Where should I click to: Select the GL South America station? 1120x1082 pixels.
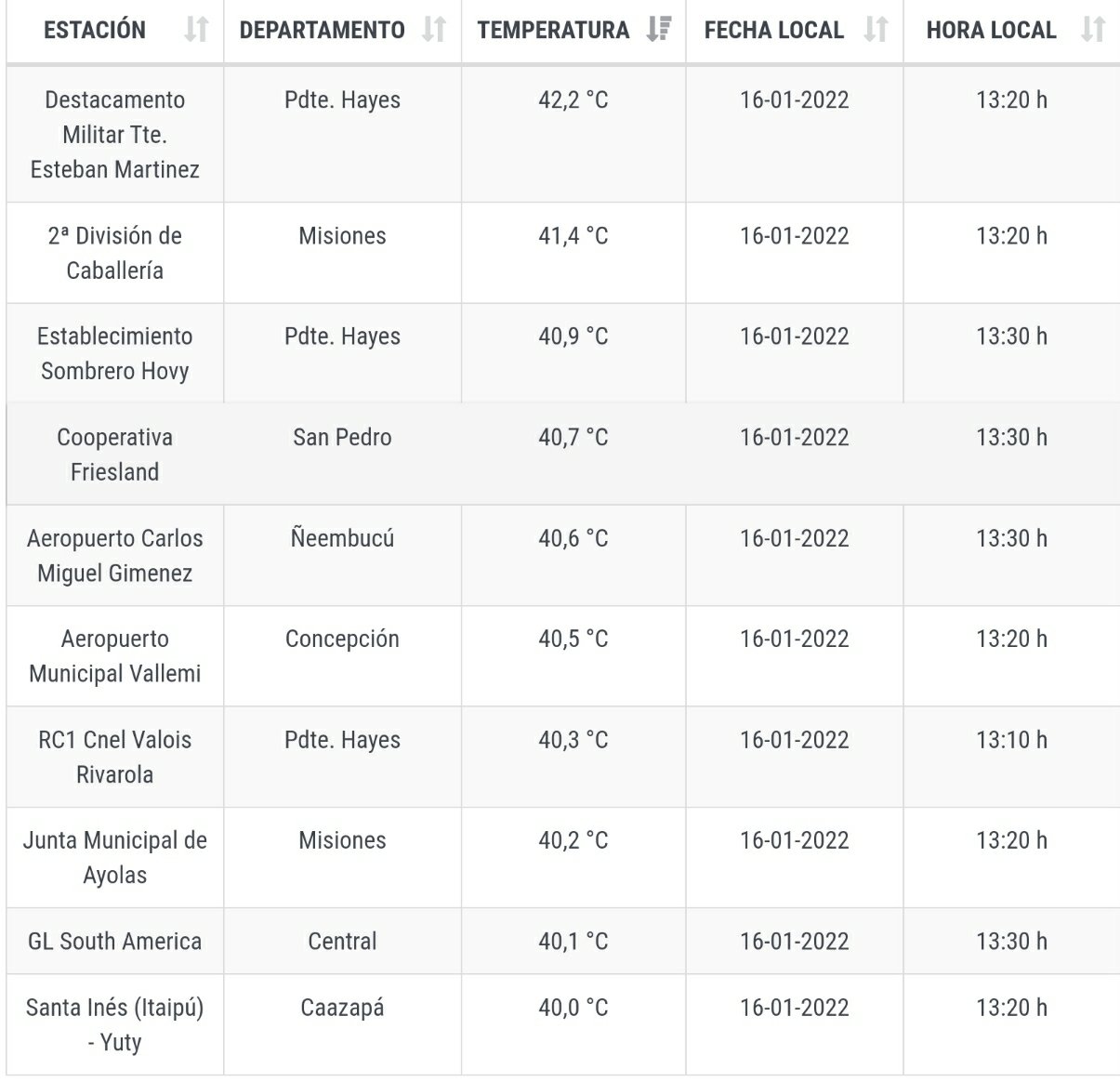pyautogui.click(x=115, y=942)
